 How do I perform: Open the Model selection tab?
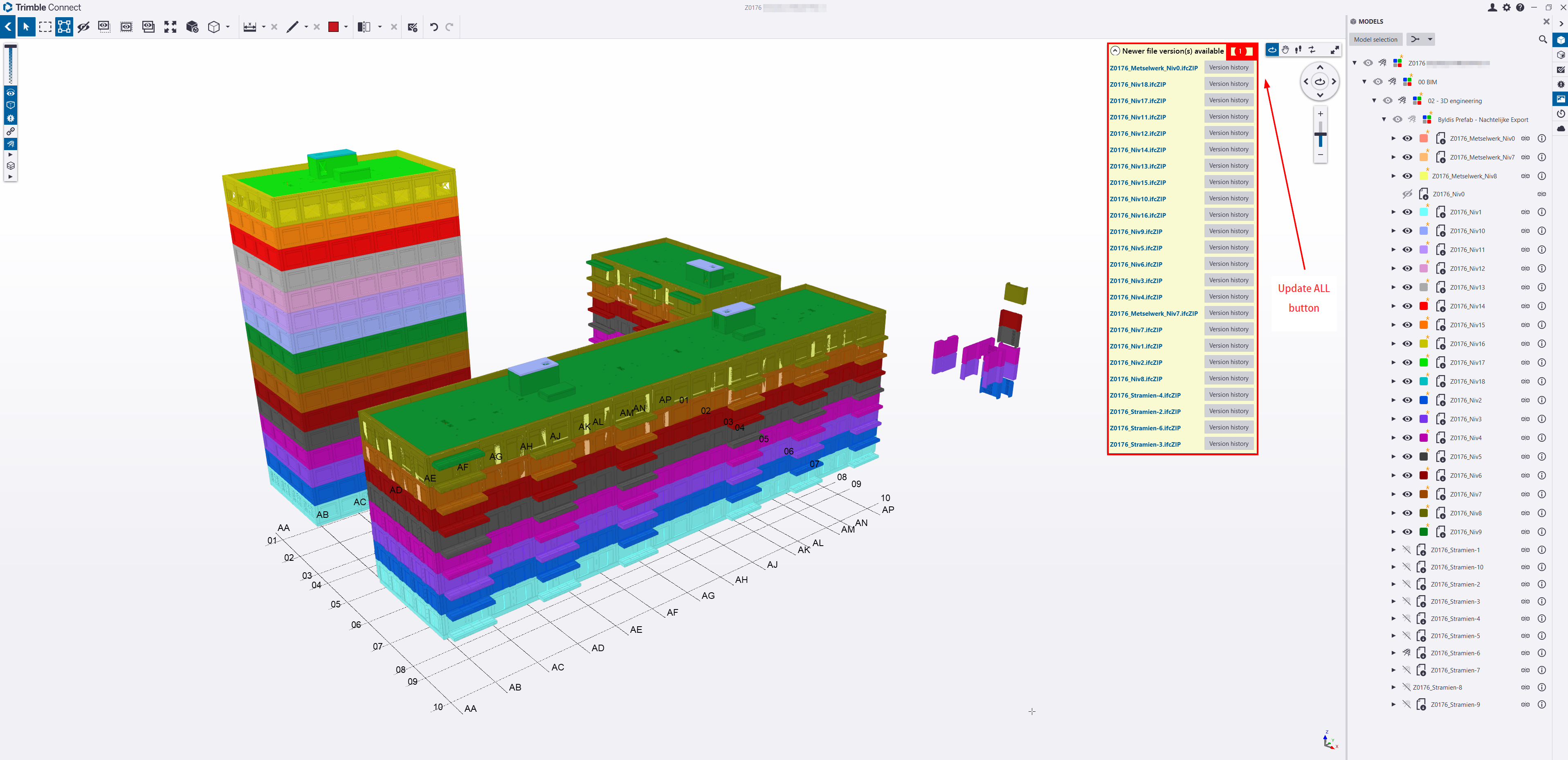1375,40
